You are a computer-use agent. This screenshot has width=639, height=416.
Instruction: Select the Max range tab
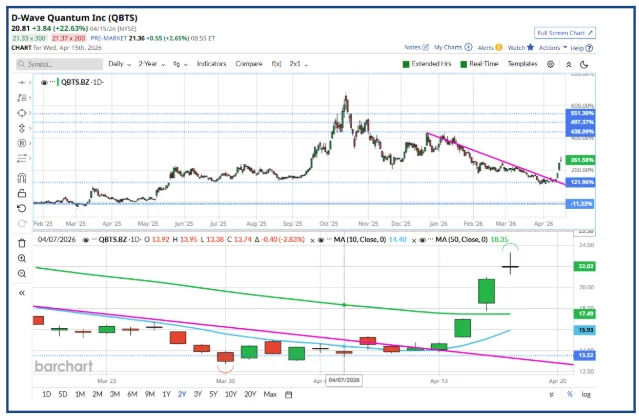pyautogui.click(x=270, y=394)
